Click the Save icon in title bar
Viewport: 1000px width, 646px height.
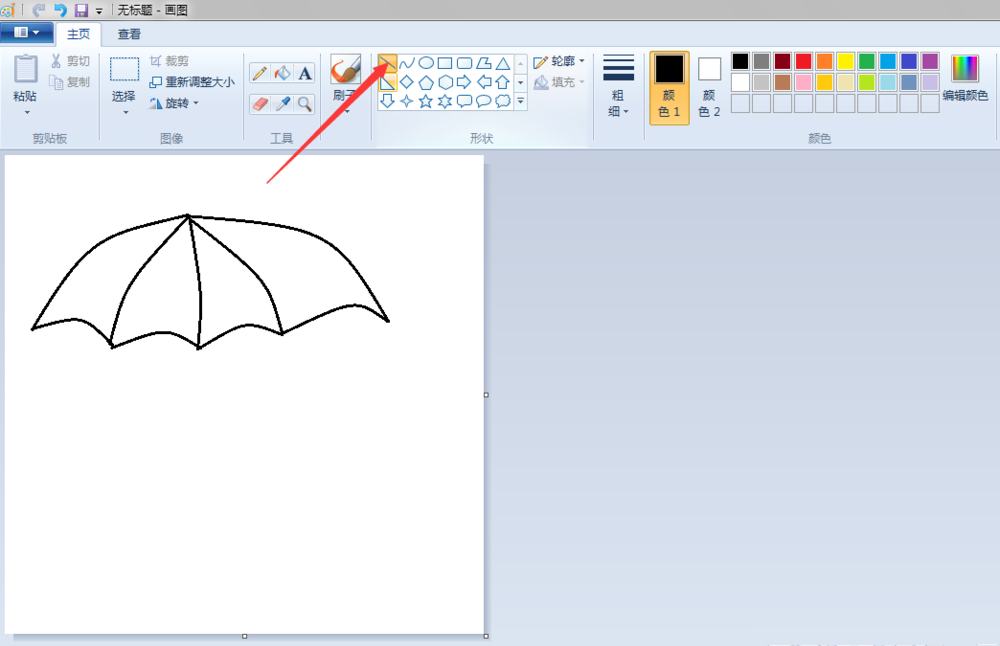(81, 10)
